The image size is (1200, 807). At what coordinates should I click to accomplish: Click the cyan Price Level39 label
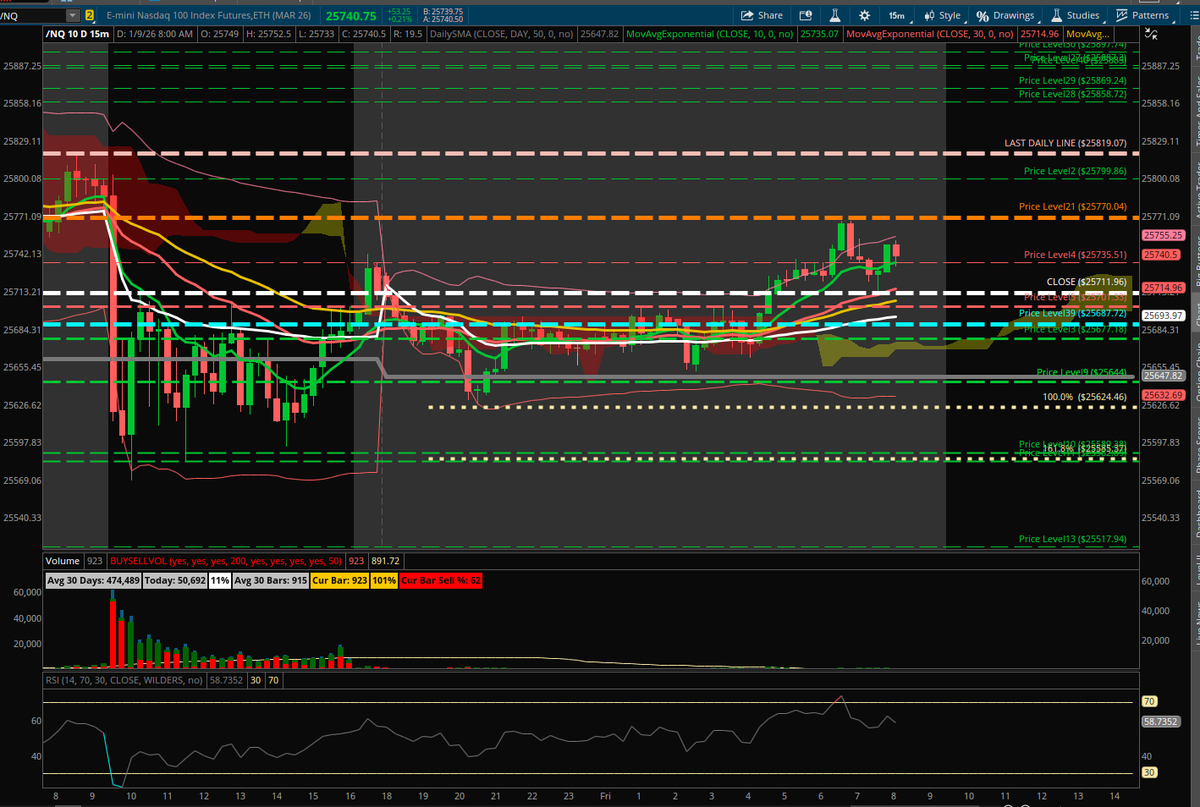(1073, 313)
